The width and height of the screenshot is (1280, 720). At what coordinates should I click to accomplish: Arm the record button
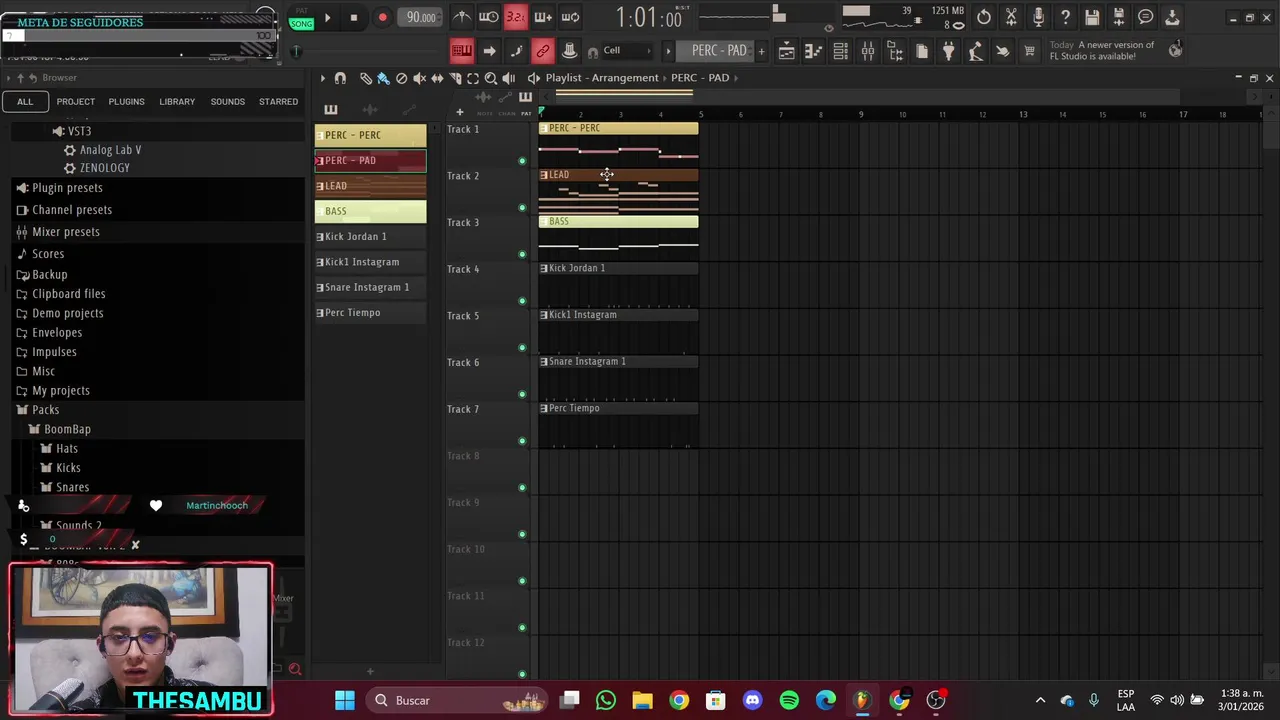[382, 17]
